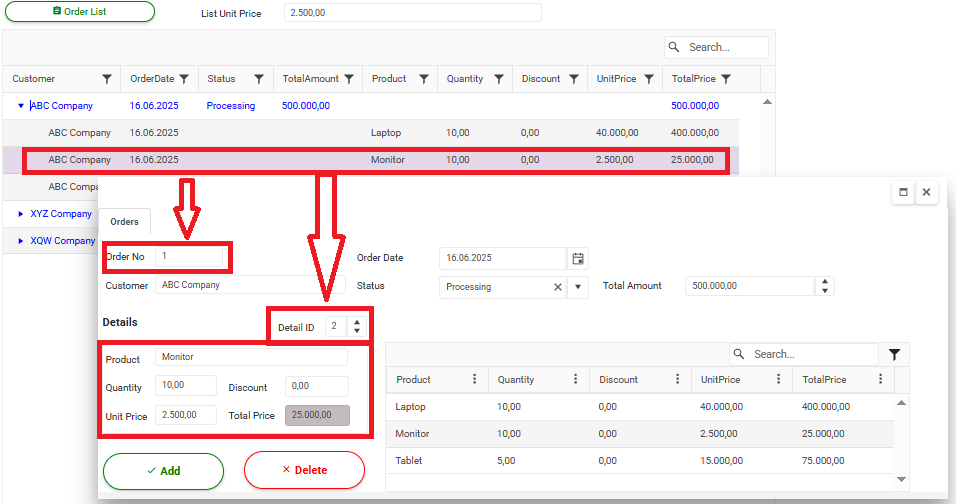Filter the Discount column in main grid
956x504 pixels.
(x=574, y=79)
